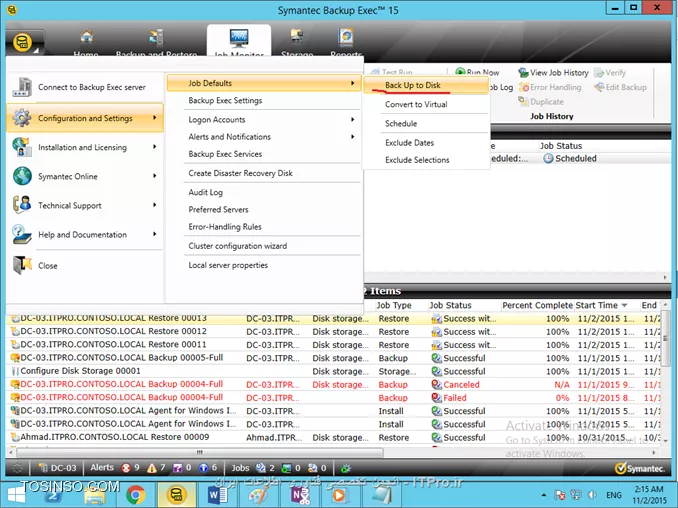Click the Duplicate ribbon button
Image resolution: width=678 pixels, height=508 pixels.
click(541, 102)
